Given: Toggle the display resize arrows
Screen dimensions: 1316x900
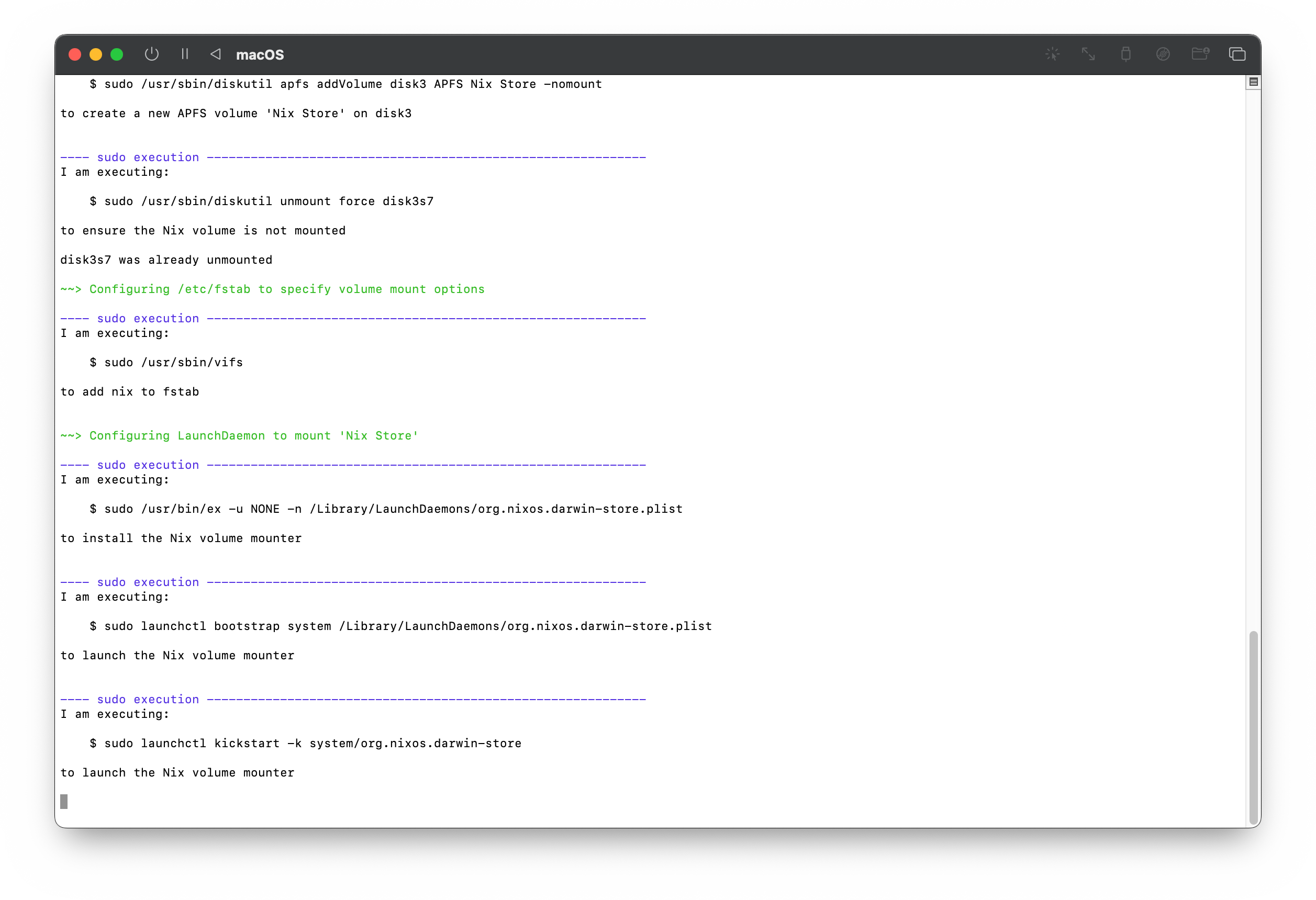Looking at the screenshot, I should (x=1088, y=54).
